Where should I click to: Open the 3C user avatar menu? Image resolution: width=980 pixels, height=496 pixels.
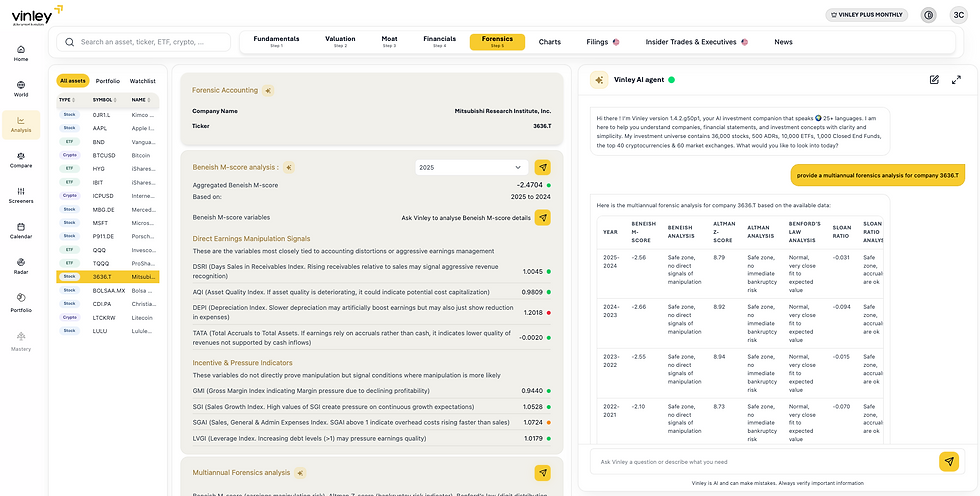click(958, 15)
